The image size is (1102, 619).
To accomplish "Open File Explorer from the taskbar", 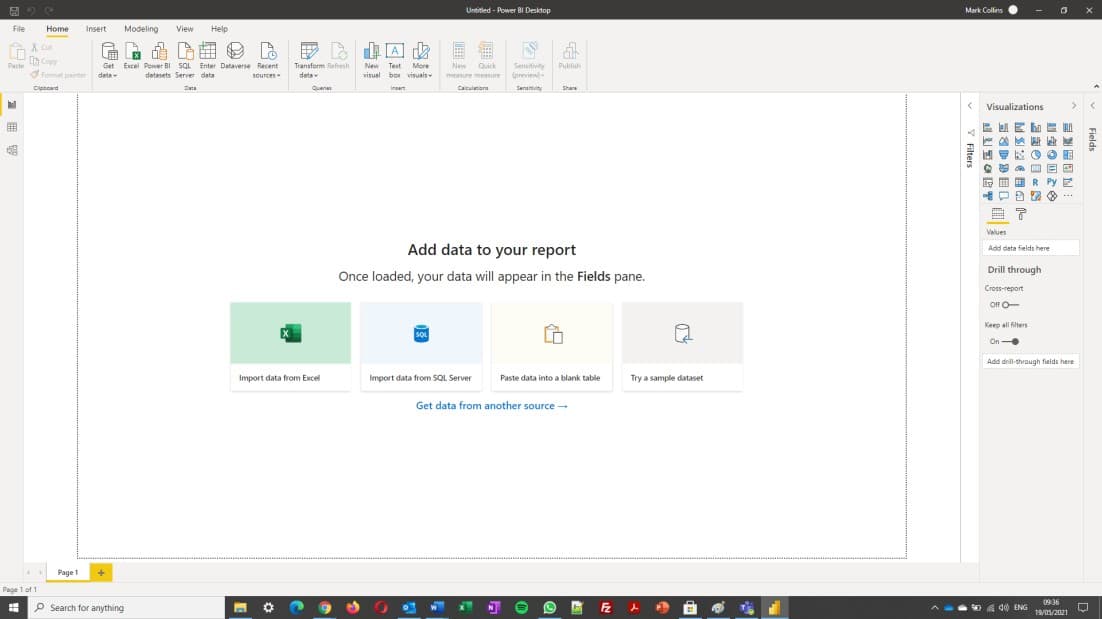I will [240, 608].
